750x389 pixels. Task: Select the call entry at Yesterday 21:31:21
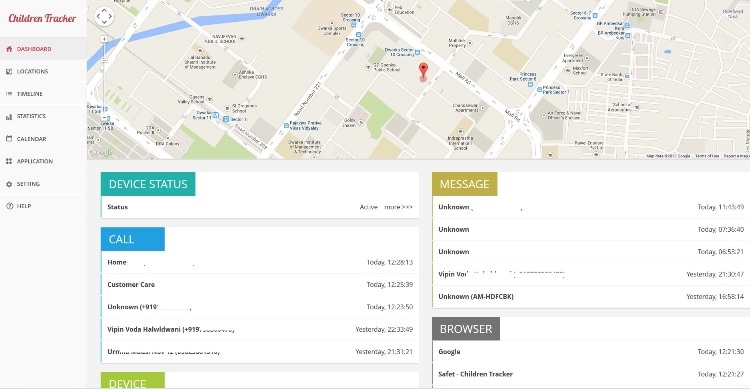tap(260, 352)
